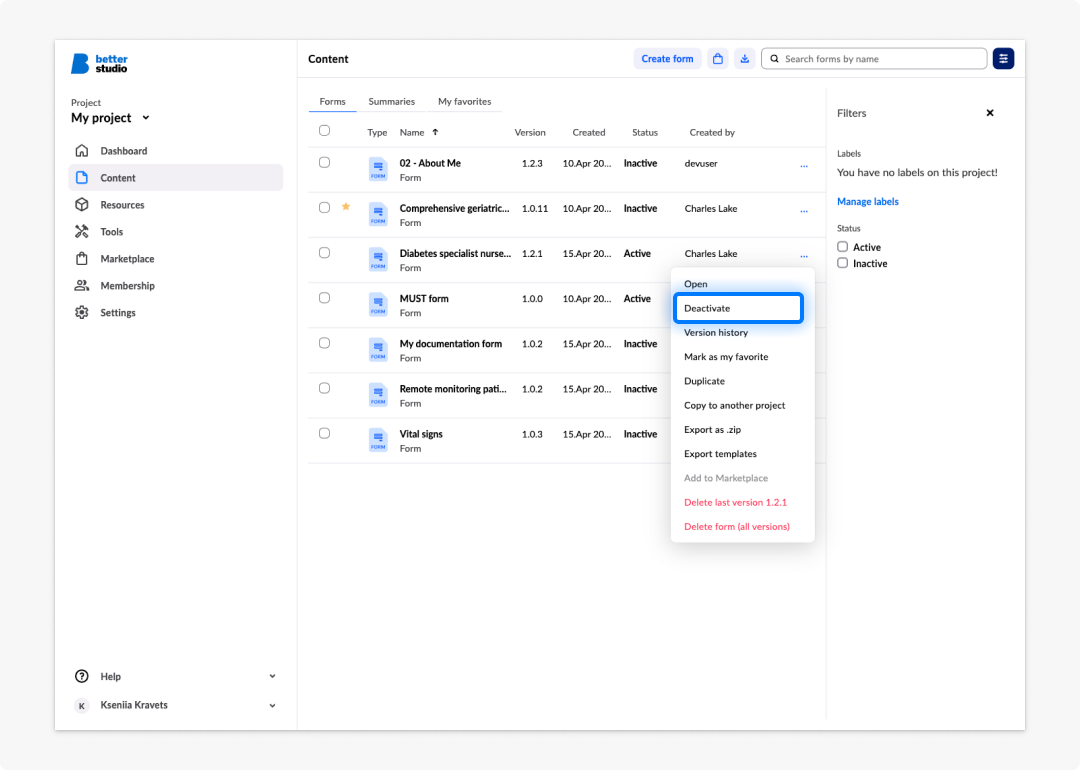Click more options dots for Diabetes specialist nurse
Screen dimensions: 1080x770
tap(804, 256)
